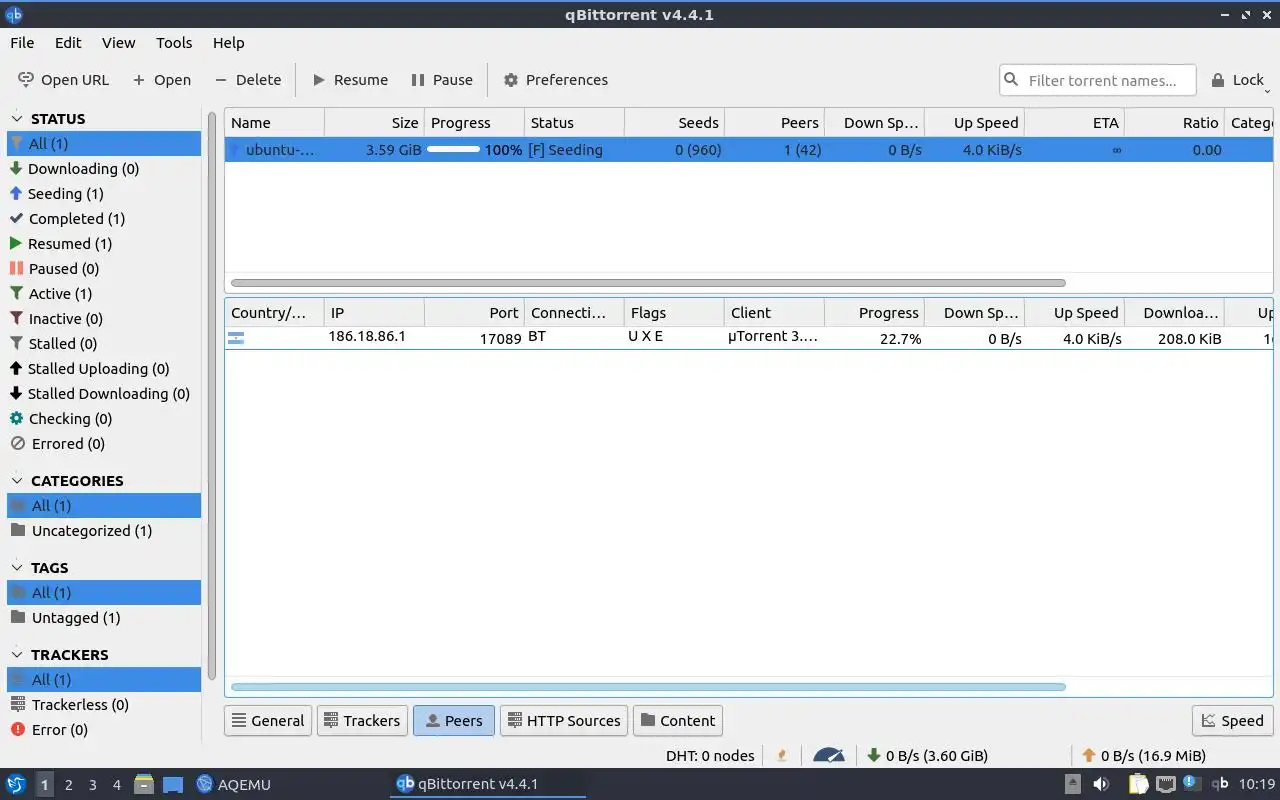
Task: Switch to the Content tab
Action: click(x=678, y=720)
